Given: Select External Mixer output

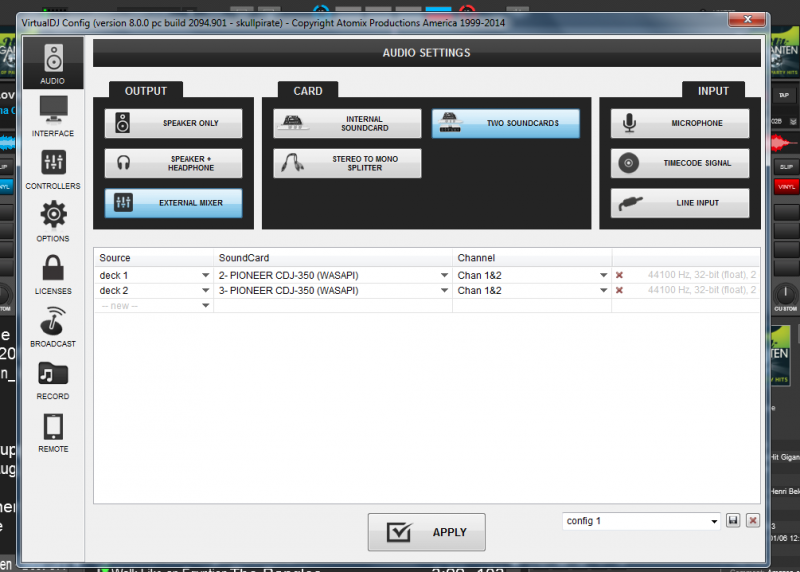Looking at the screenshot, I should point(173,203).
